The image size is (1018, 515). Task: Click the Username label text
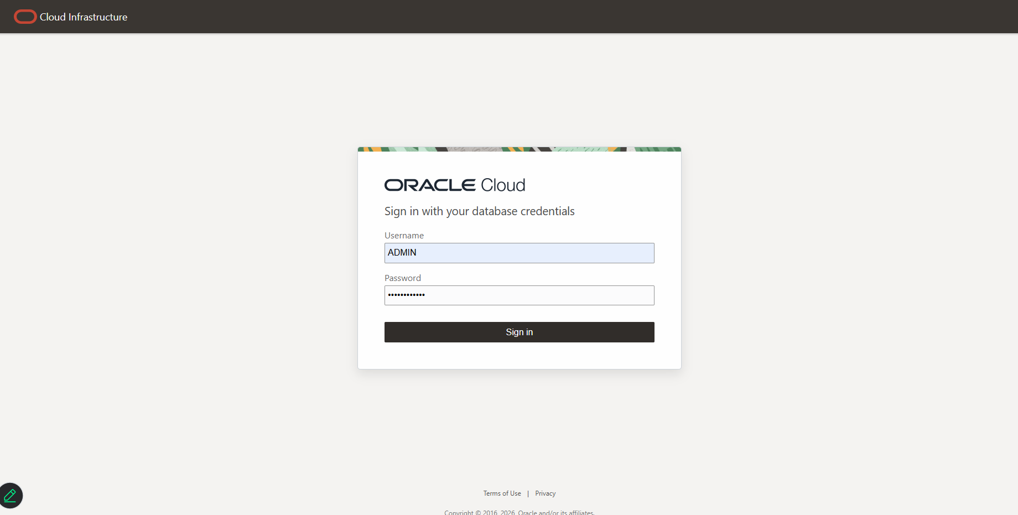(x=404, y=236)
